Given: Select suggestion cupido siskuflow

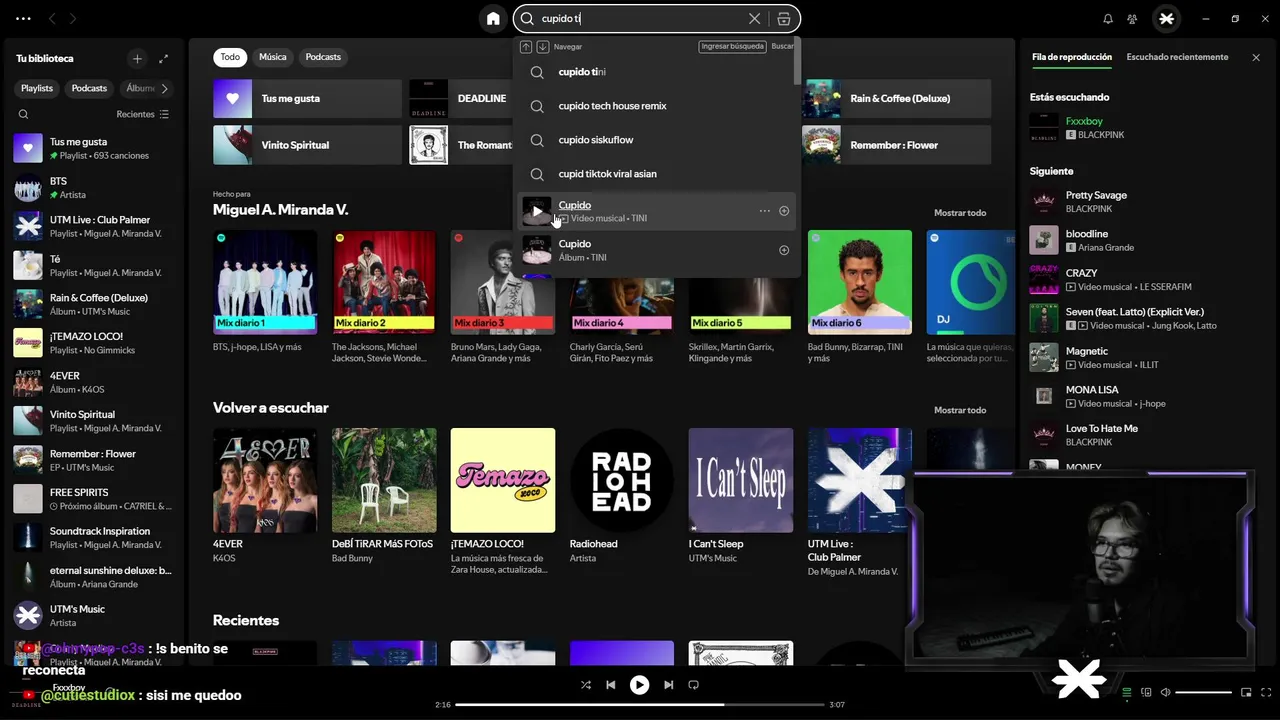Looking at the screenshot, I should coord(656,140).
